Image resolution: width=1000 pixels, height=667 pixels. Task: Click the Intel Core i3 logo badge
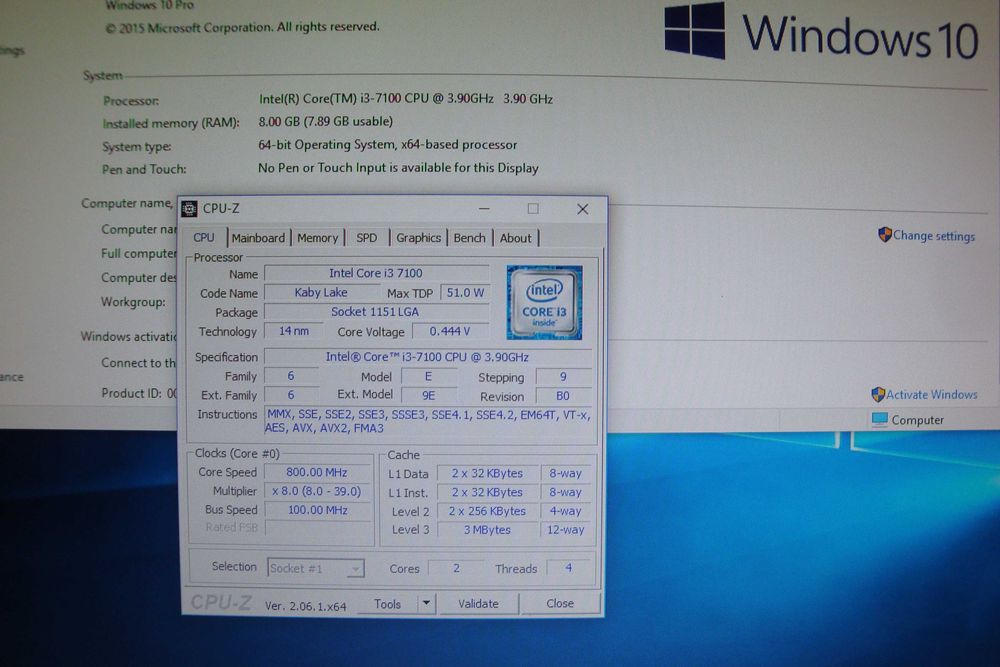(544, 302)
